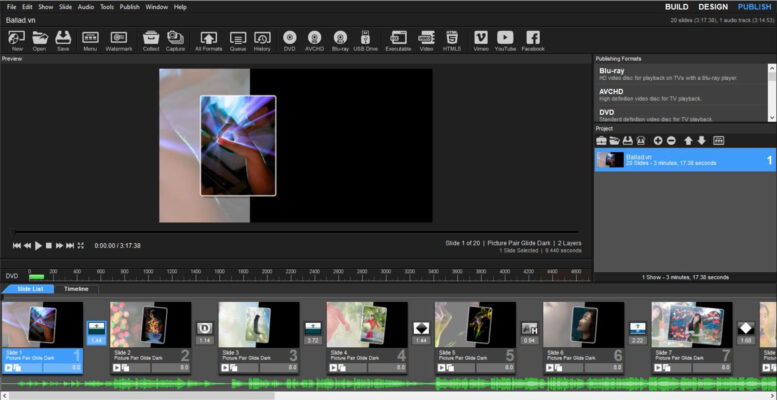Select DVD in Publishing Formats list
Screen dimensions: 777x400
click(x=681, y=114)
